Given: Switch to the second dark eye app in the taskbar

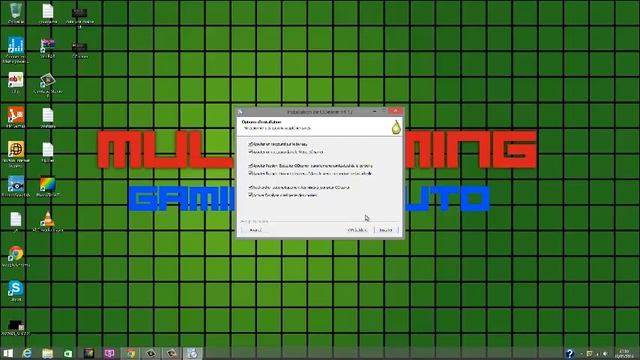Looking at the screenshot, I should (x=171, y=353).
